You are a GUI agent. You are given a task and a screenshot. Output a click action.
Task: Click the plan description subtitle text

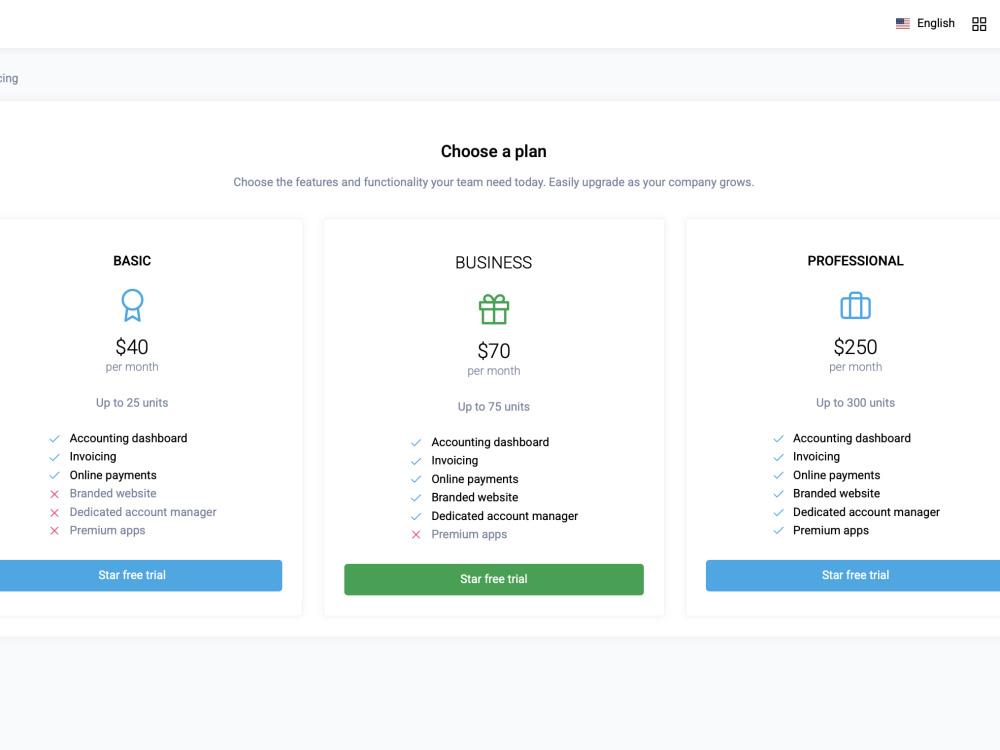tap(494, 182)
